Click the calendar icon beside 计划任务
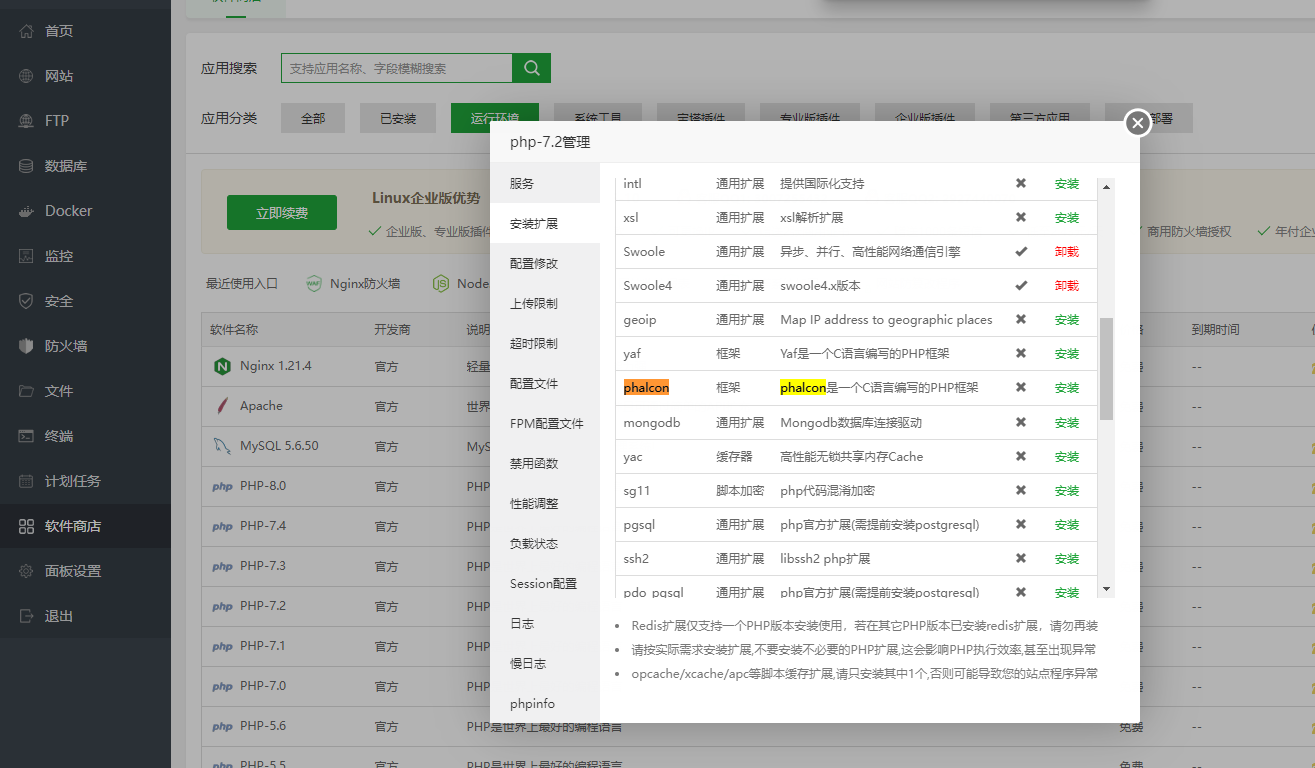 point(27,481)
